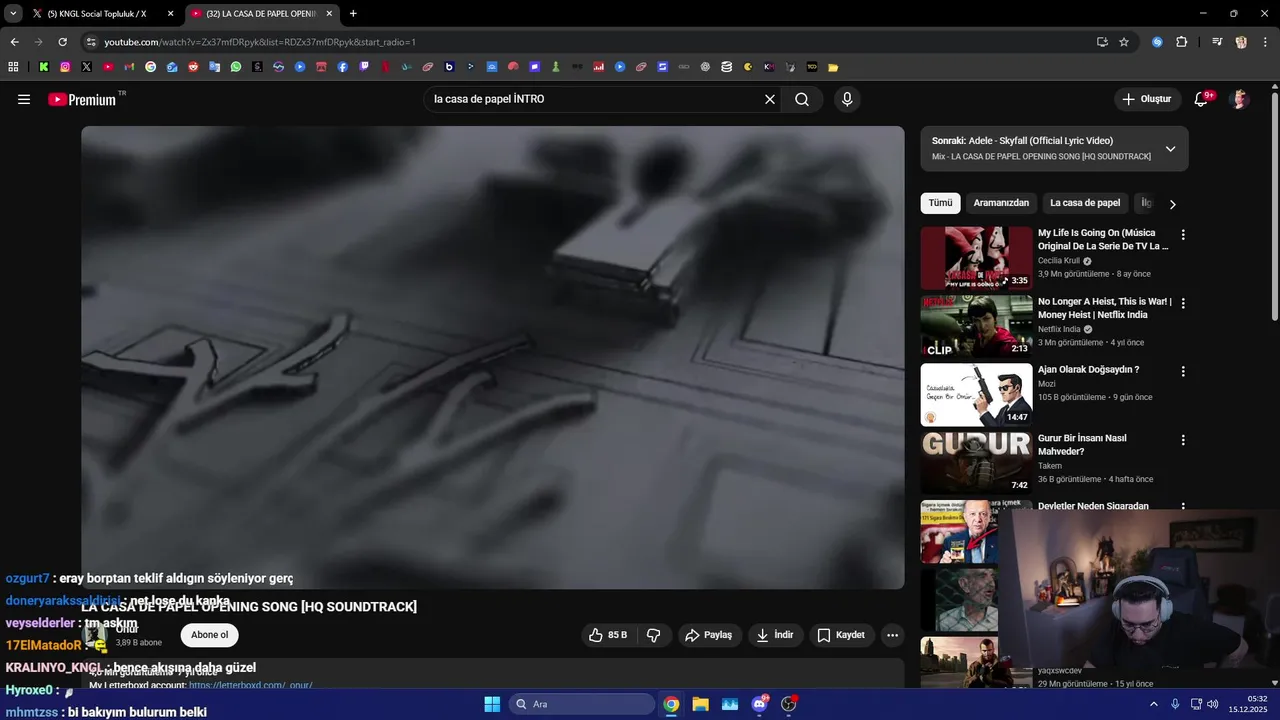
Task: Open the Twitch bookmark icon
Action: pos(364,67)
